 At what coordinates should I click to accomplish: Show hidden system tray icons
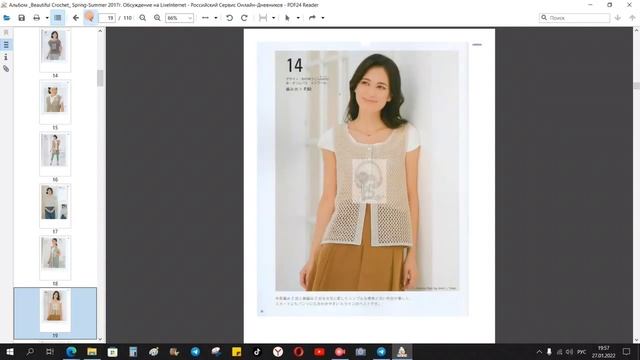coord(539,352)
